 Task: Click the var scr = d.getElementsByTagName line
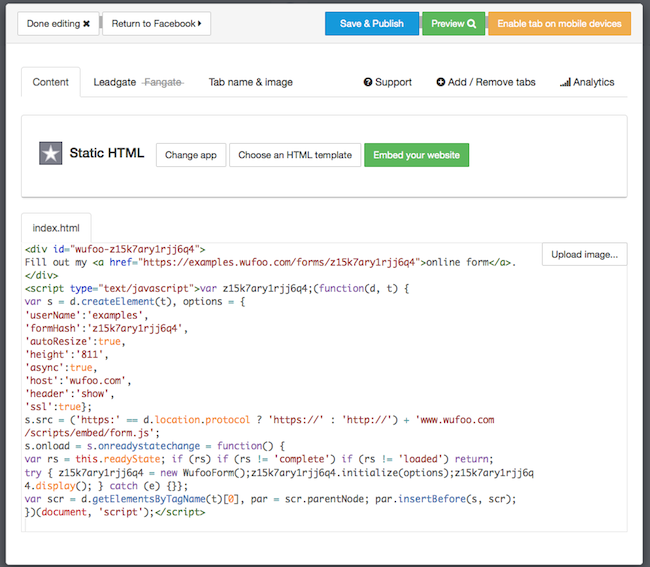[x=270, y=499]
